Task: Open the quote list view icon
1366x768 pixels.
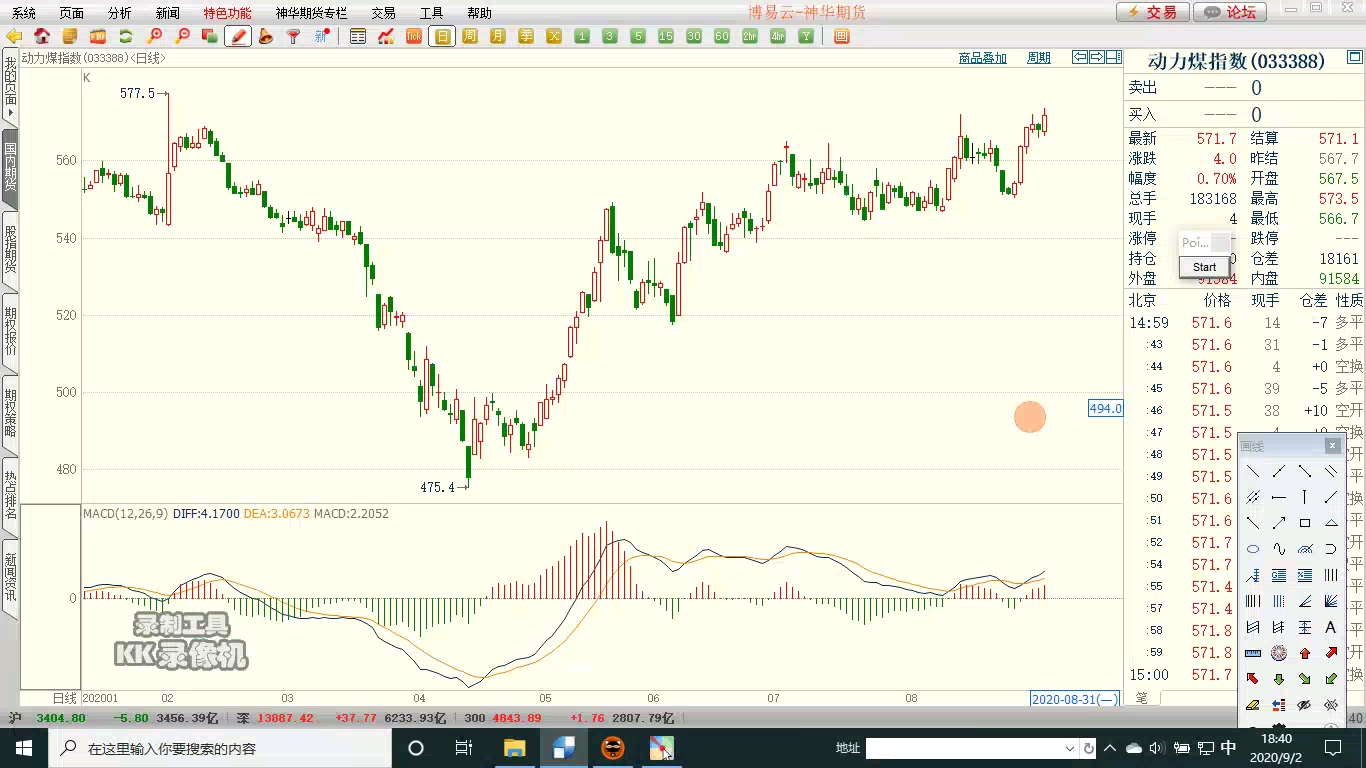Action: 358,36
